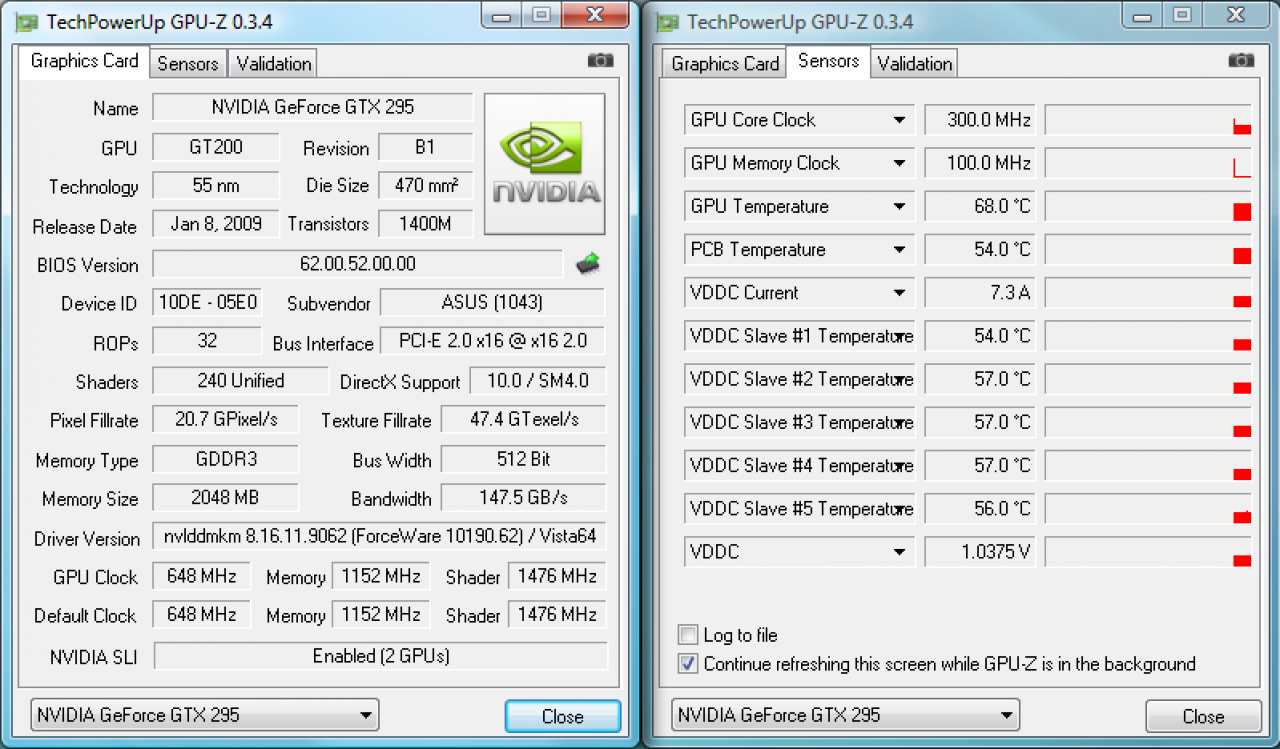Image resolution: width=1280 pixels, height=749 pixels.
Task: Open the GPU Memory Clock sensor dropdown
Action: (899, 163)
